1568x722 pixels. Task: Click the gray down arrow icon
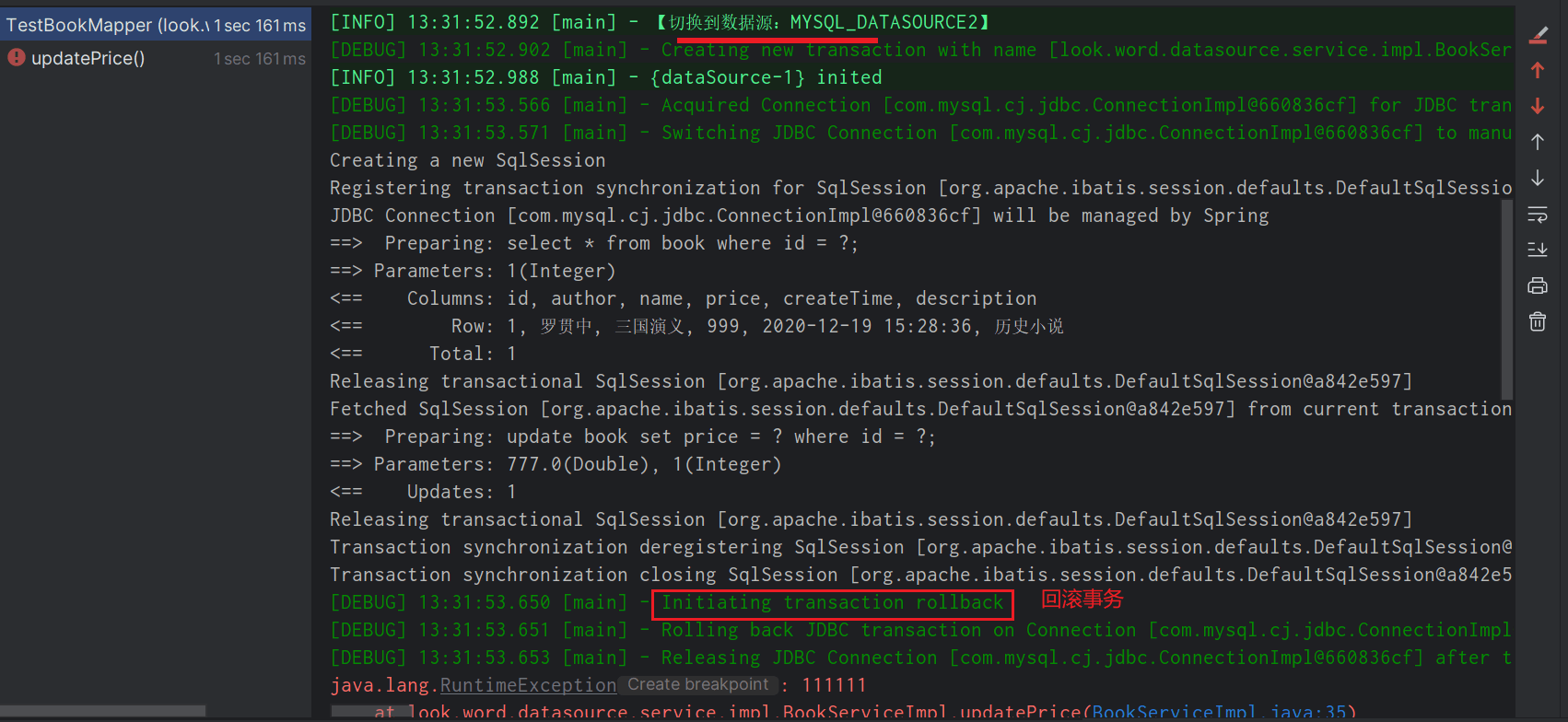1538,178
